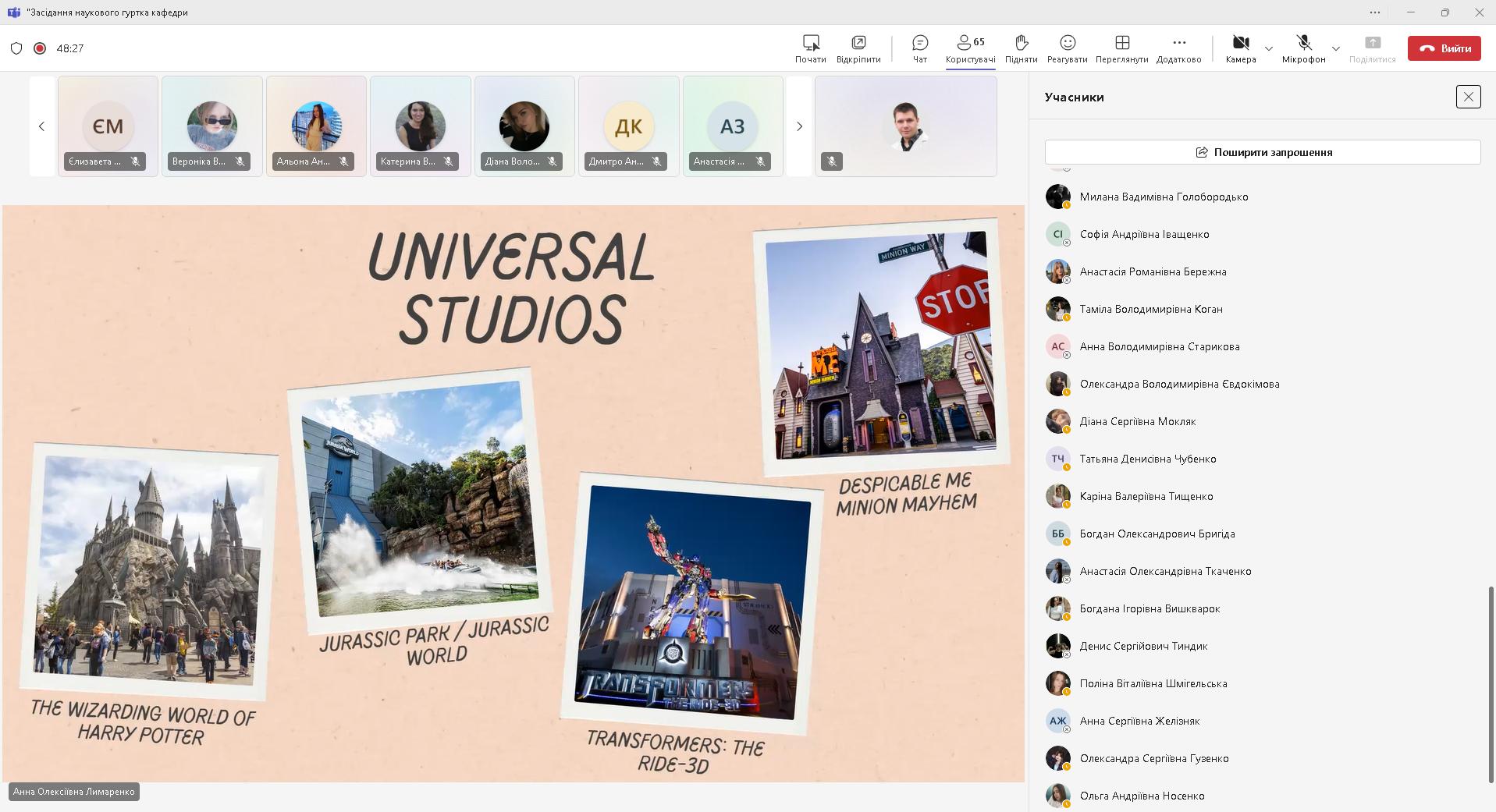This screenshot has height=812, width=1496.
Task: Select the Альона participant tile
Action: pos(316,126)
